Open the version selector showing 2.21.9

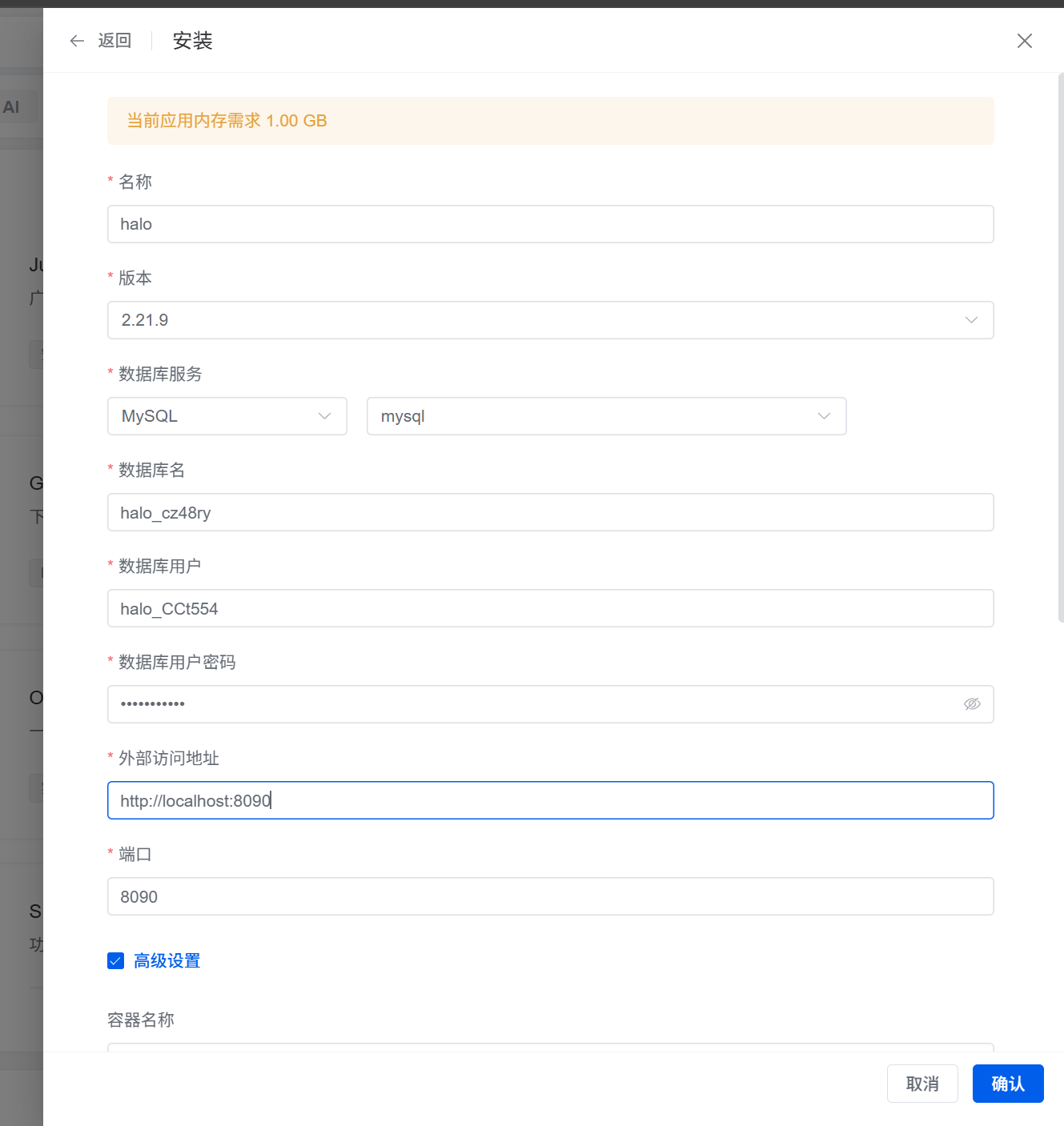[x=550, y=320]
